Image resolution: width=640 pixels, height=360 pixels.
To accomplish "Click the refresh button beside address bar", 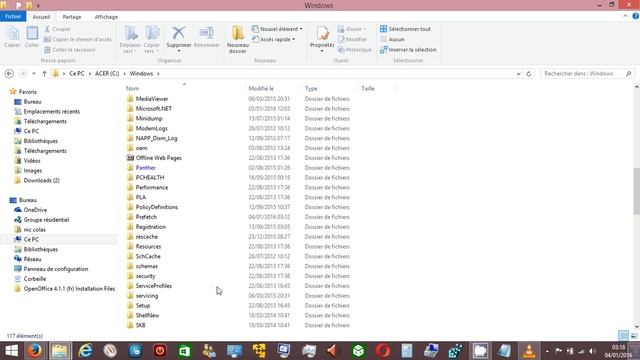I will pos(529,74).
